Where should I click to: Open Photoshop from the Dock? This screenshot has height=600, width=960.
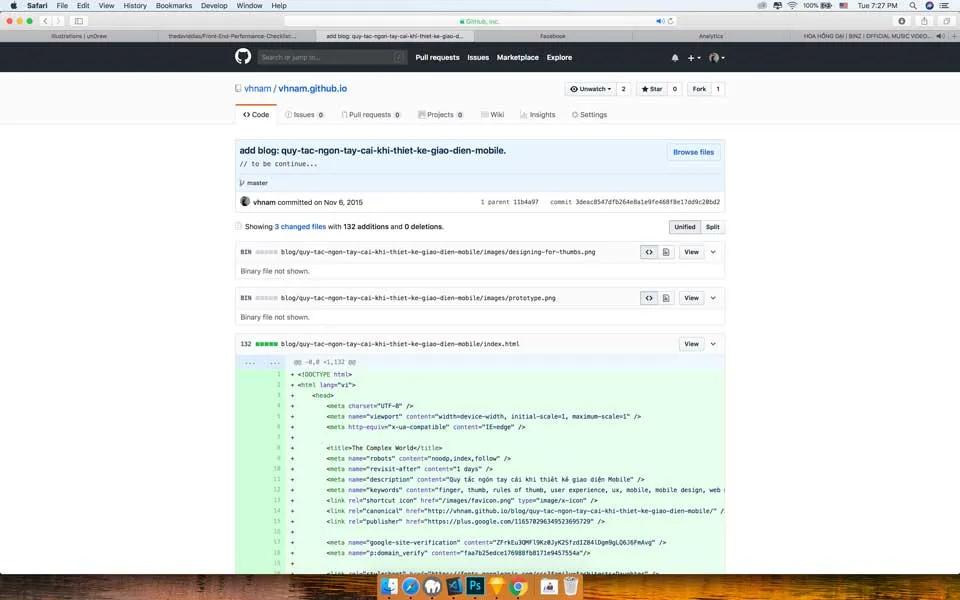tap(478, 587)
